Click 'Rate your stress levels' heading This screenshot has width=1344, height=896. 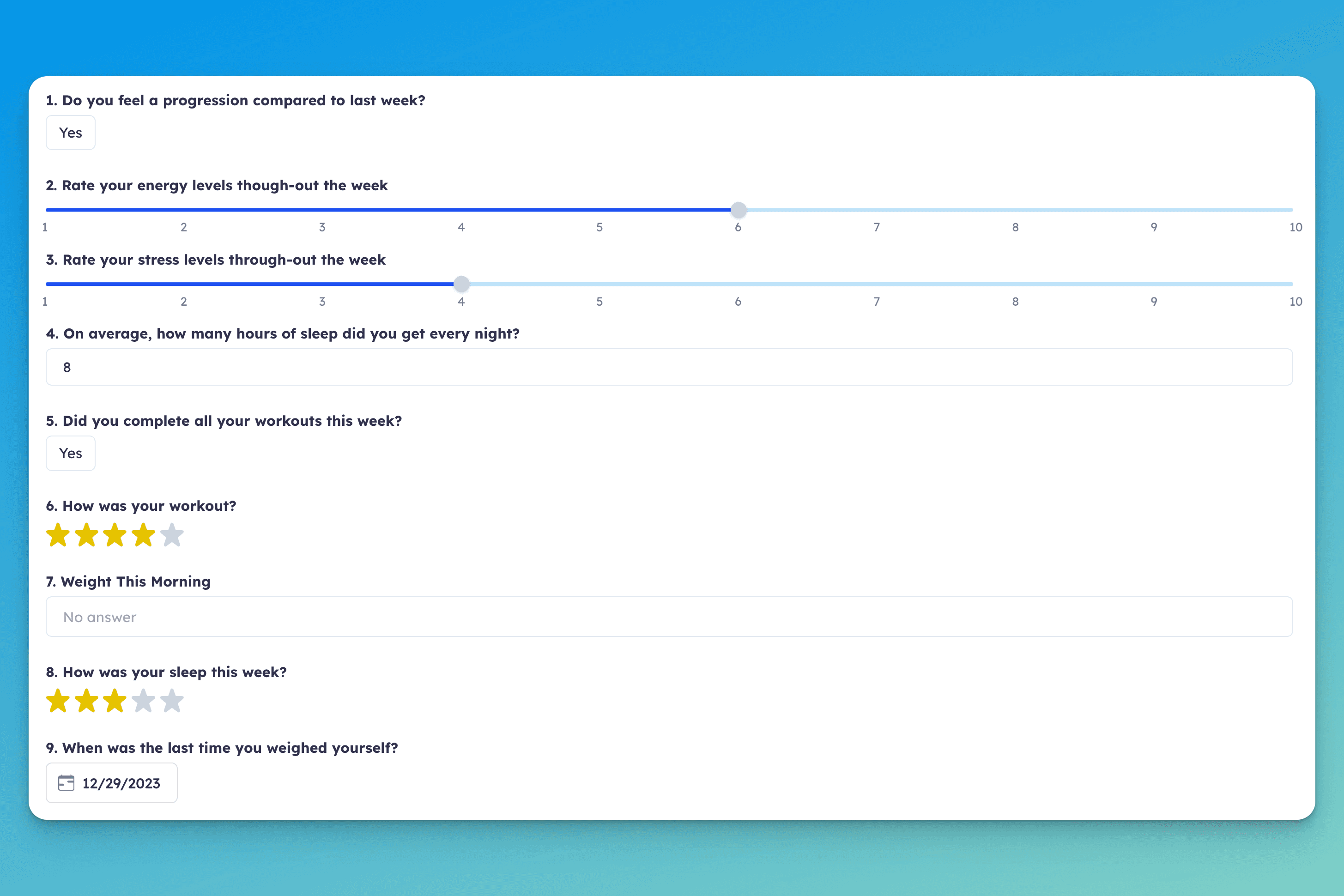tap(215, 260)
